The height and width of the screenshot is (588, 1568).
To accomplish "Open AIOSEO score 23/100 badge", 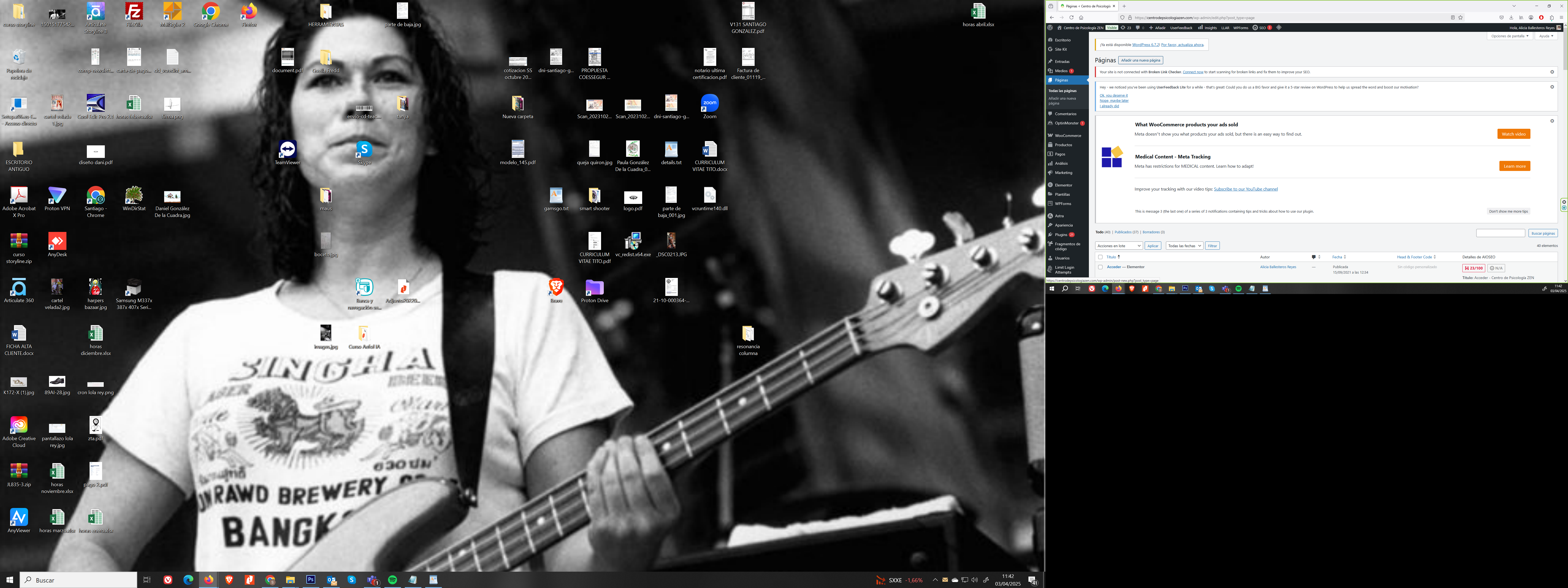I will coord(1474,268).
